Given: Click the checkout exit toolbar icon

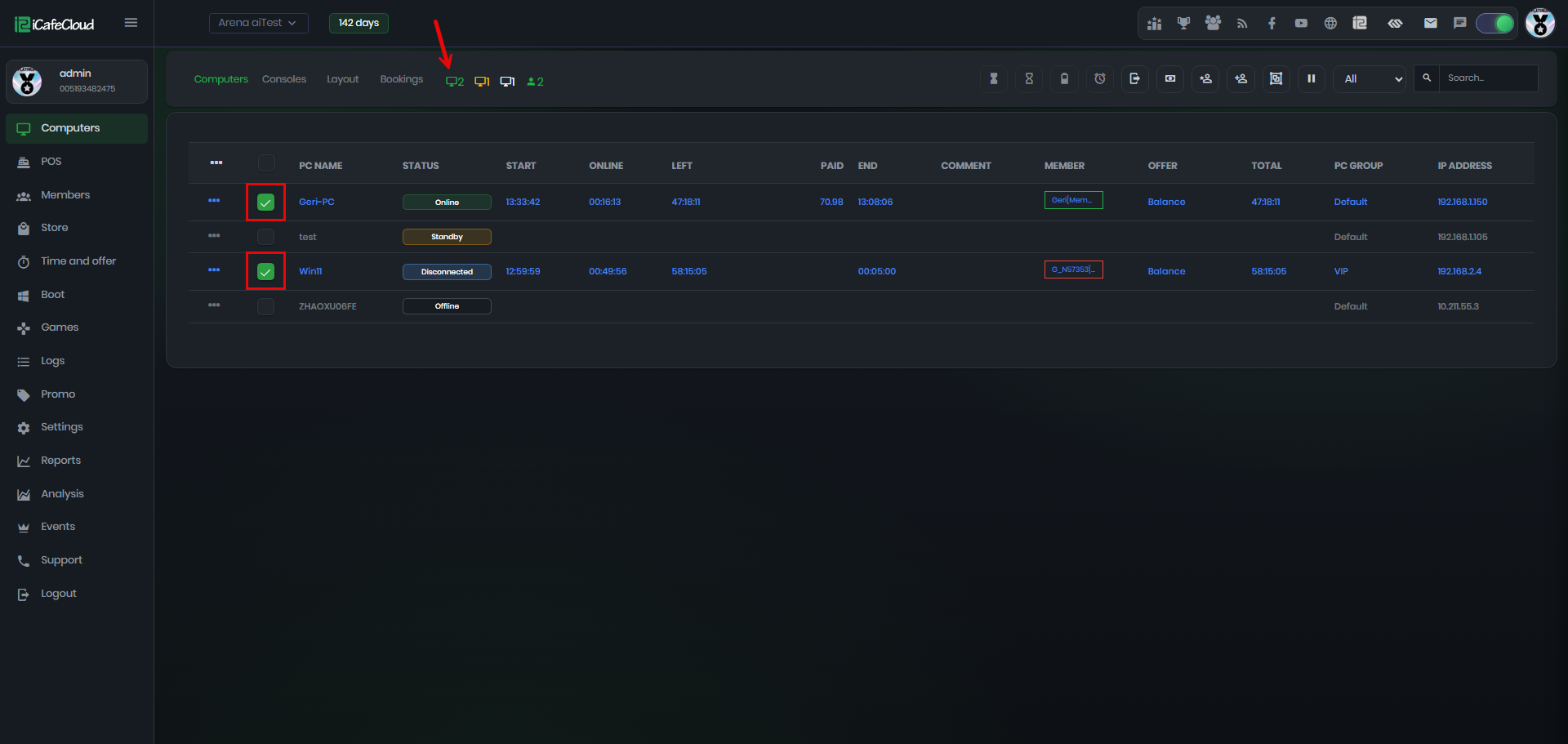Looking at the screenshot, I should pyautogui.click(x=1135, y=79).
